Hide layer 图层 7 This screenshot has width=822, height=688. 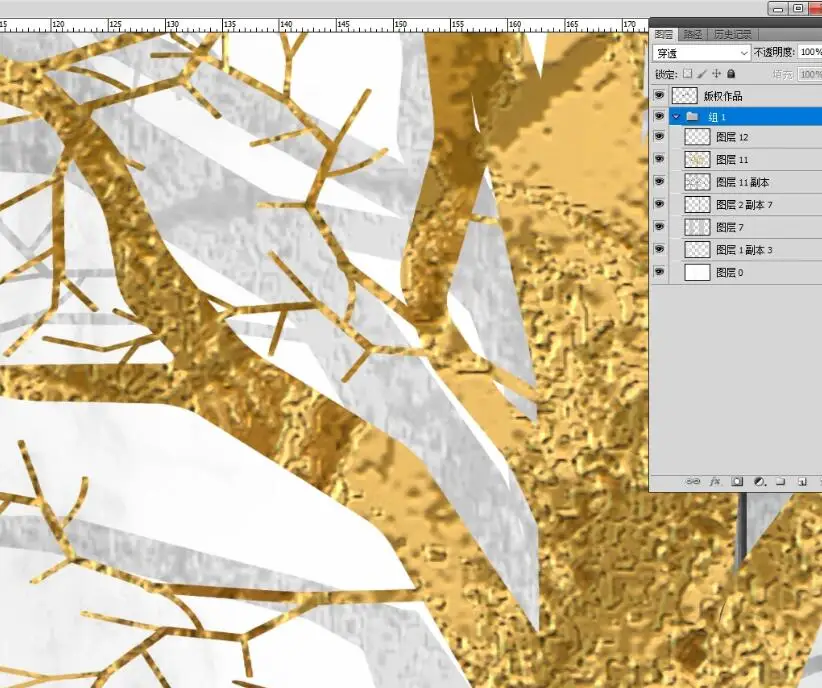coord(659,227)
